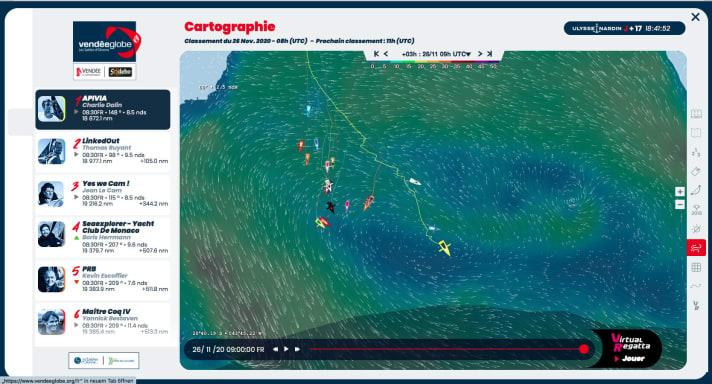Toggle the crossed-out sun day/night icon
This screenshot has width=712, height=384.
(x=696, y=229)
